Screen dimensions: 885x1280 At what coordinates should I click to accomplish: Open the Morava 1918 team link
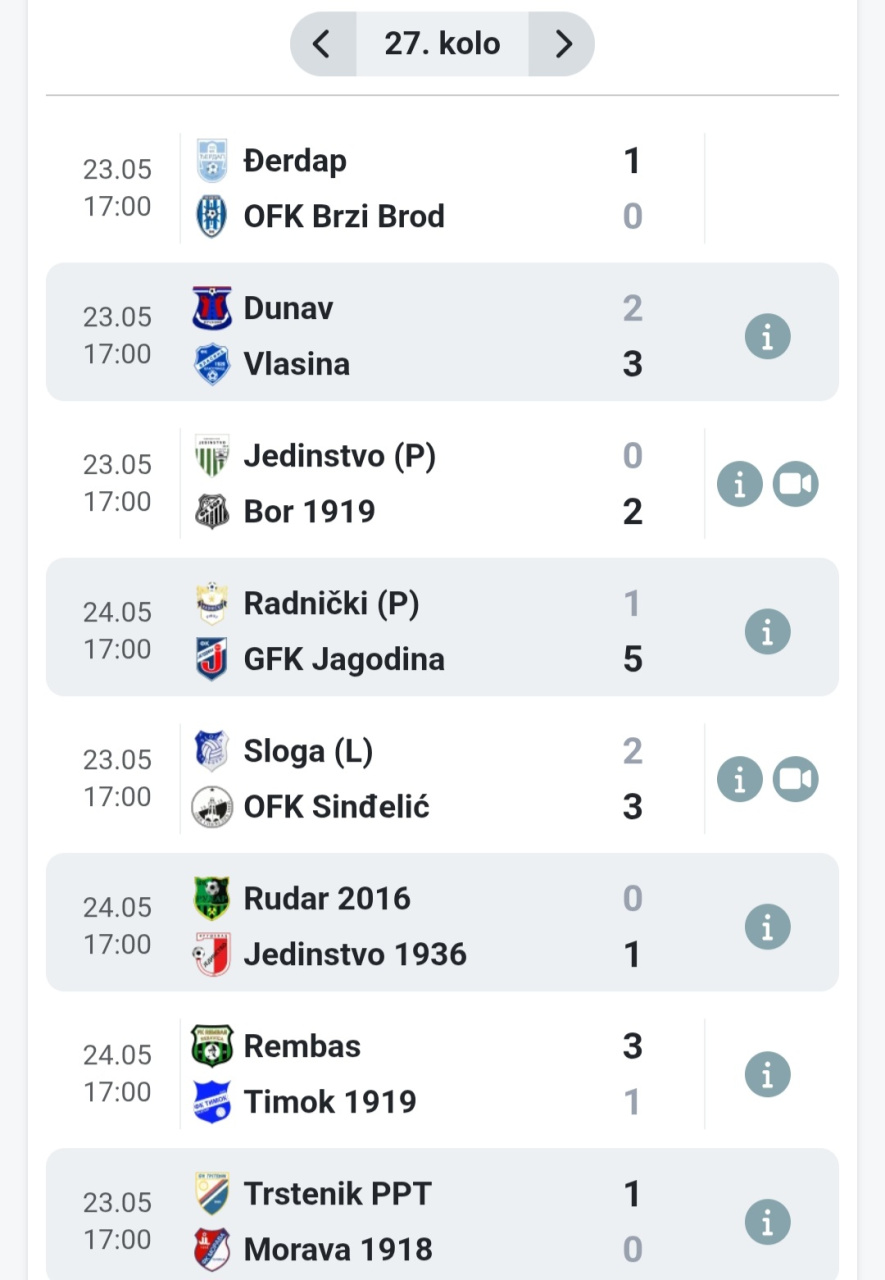[338, 1249]
